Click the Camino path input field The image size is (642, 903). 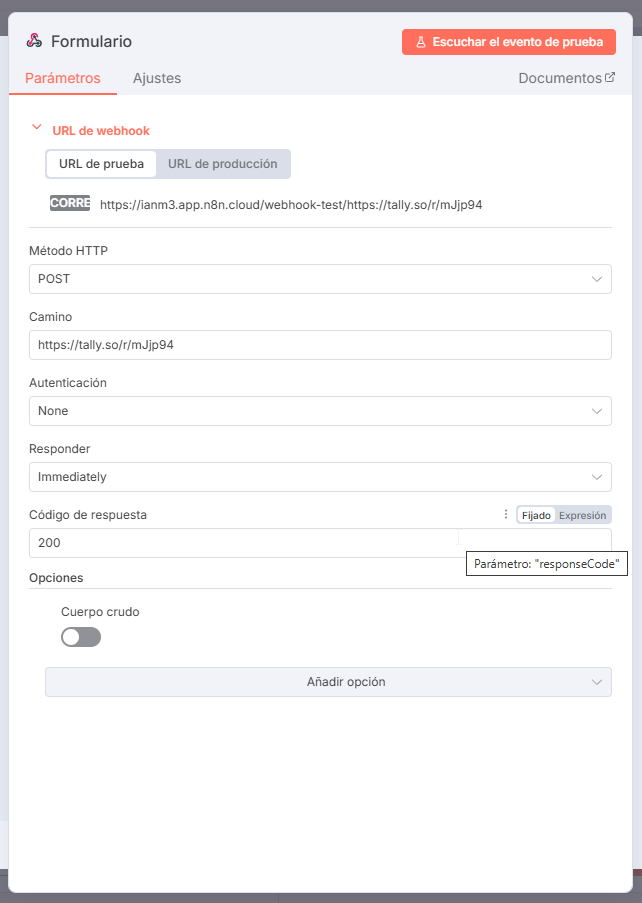click(320, 345)
